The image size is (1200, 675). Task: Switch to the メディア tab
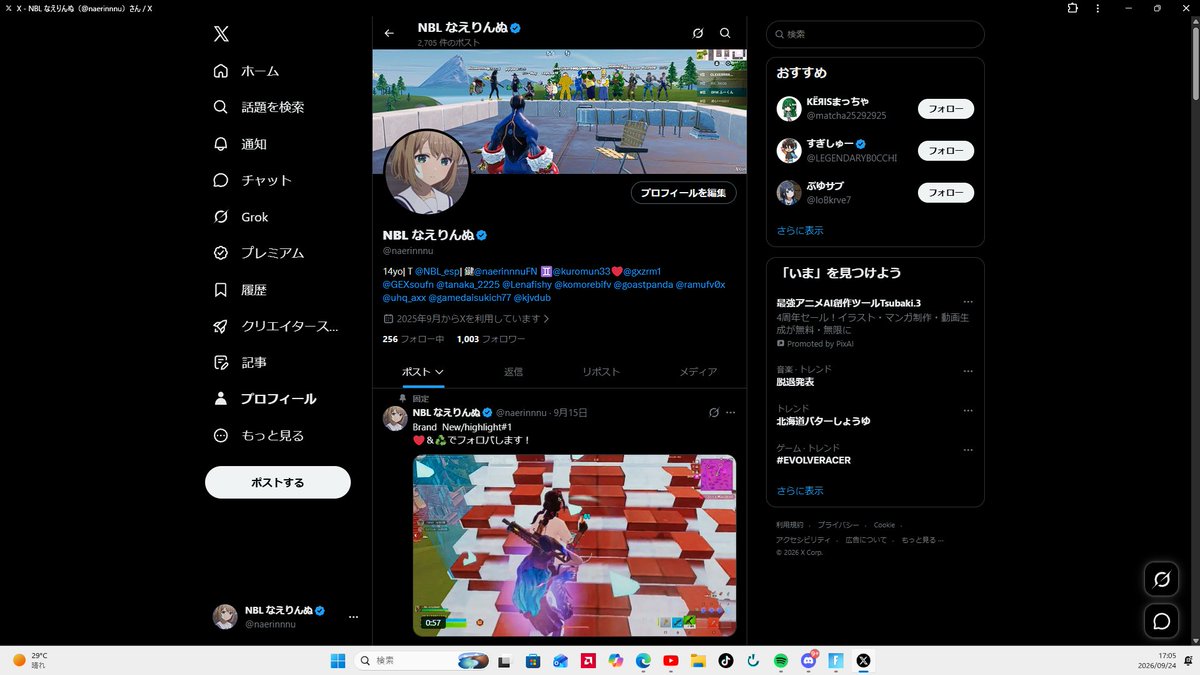click(x=698, y=372)
